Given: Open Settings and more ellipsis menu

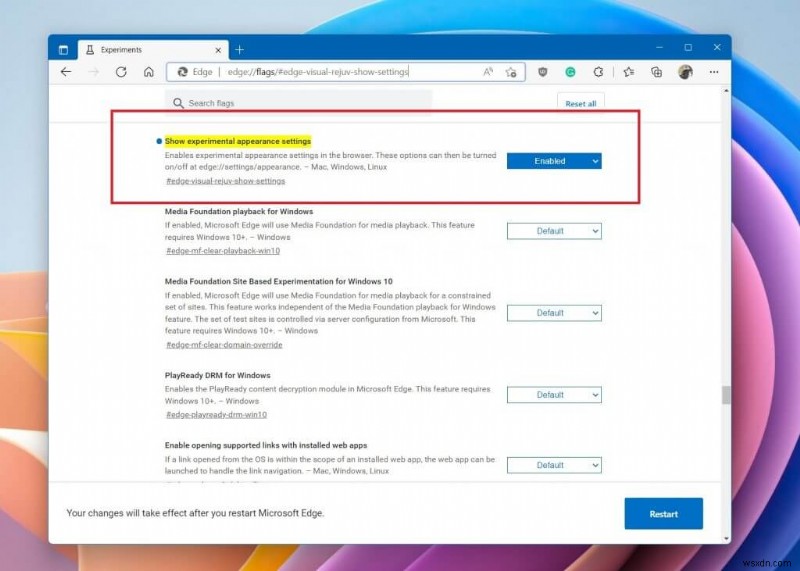Looking at the screenshot, I should [714, 72].
